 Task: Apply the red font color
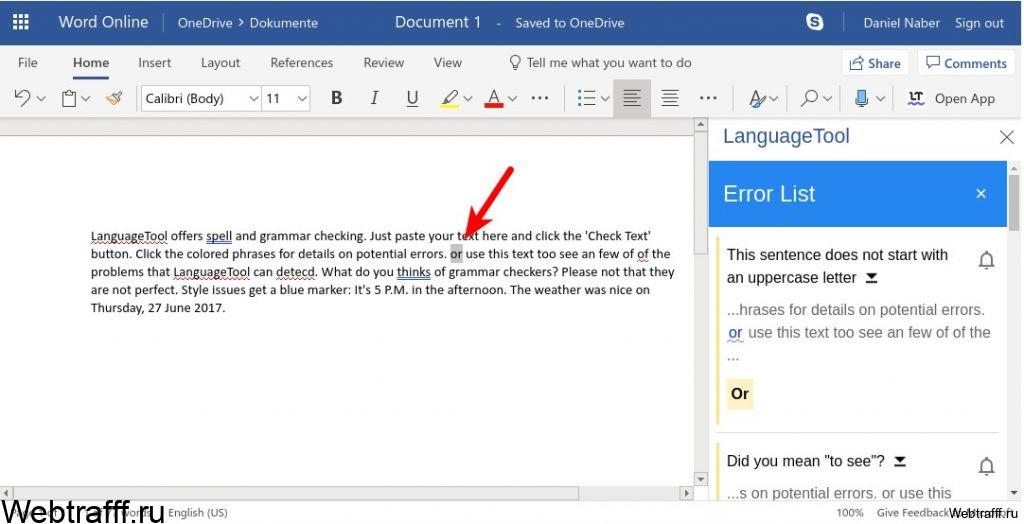point(494,99)
